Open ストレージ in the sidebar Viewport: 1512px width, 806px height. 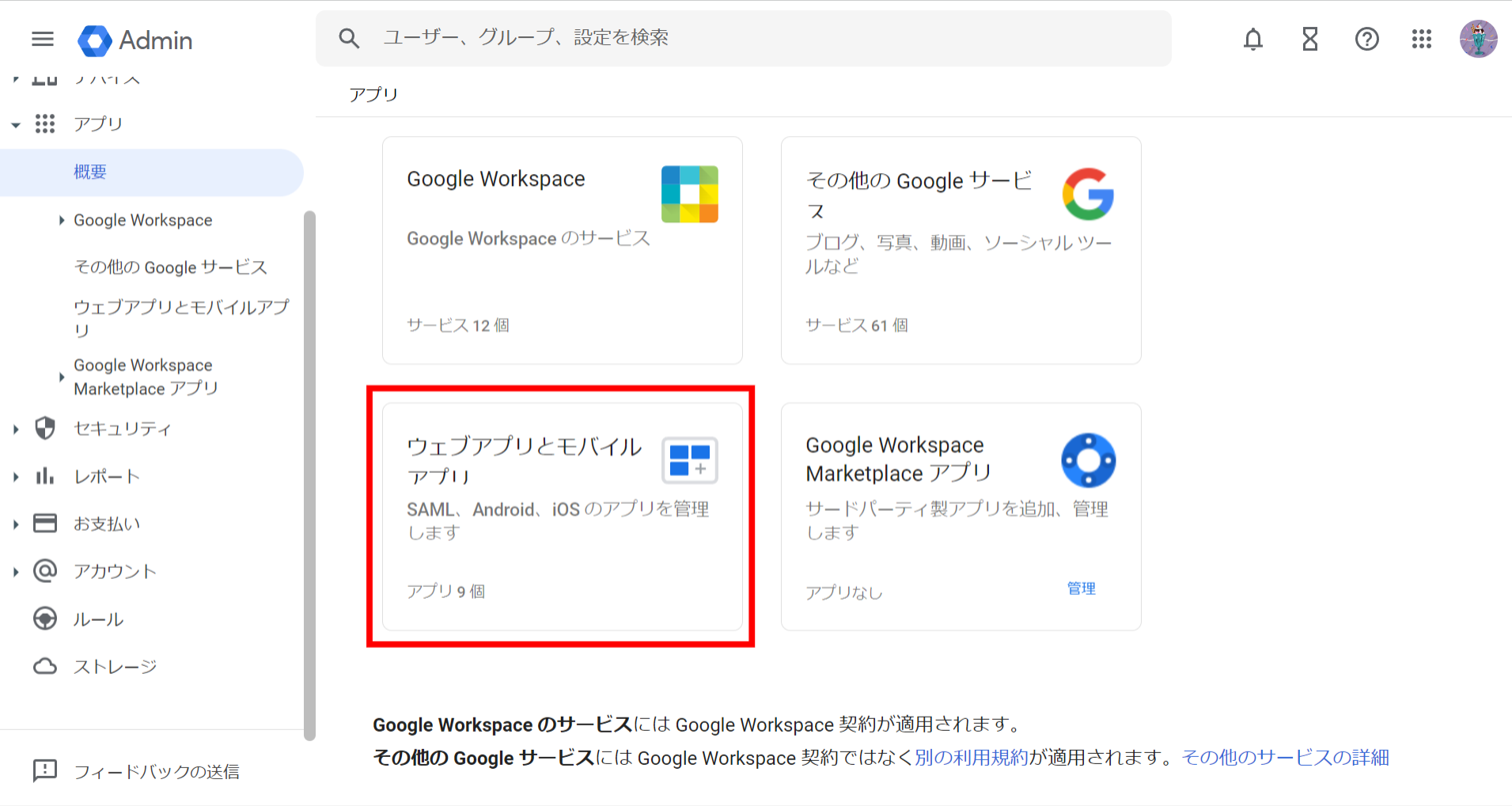(116, 667)
